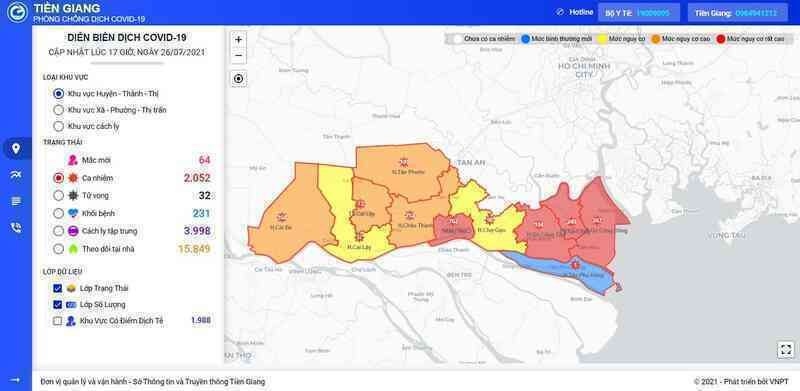Click the locate-me target map button

point(238,79)
